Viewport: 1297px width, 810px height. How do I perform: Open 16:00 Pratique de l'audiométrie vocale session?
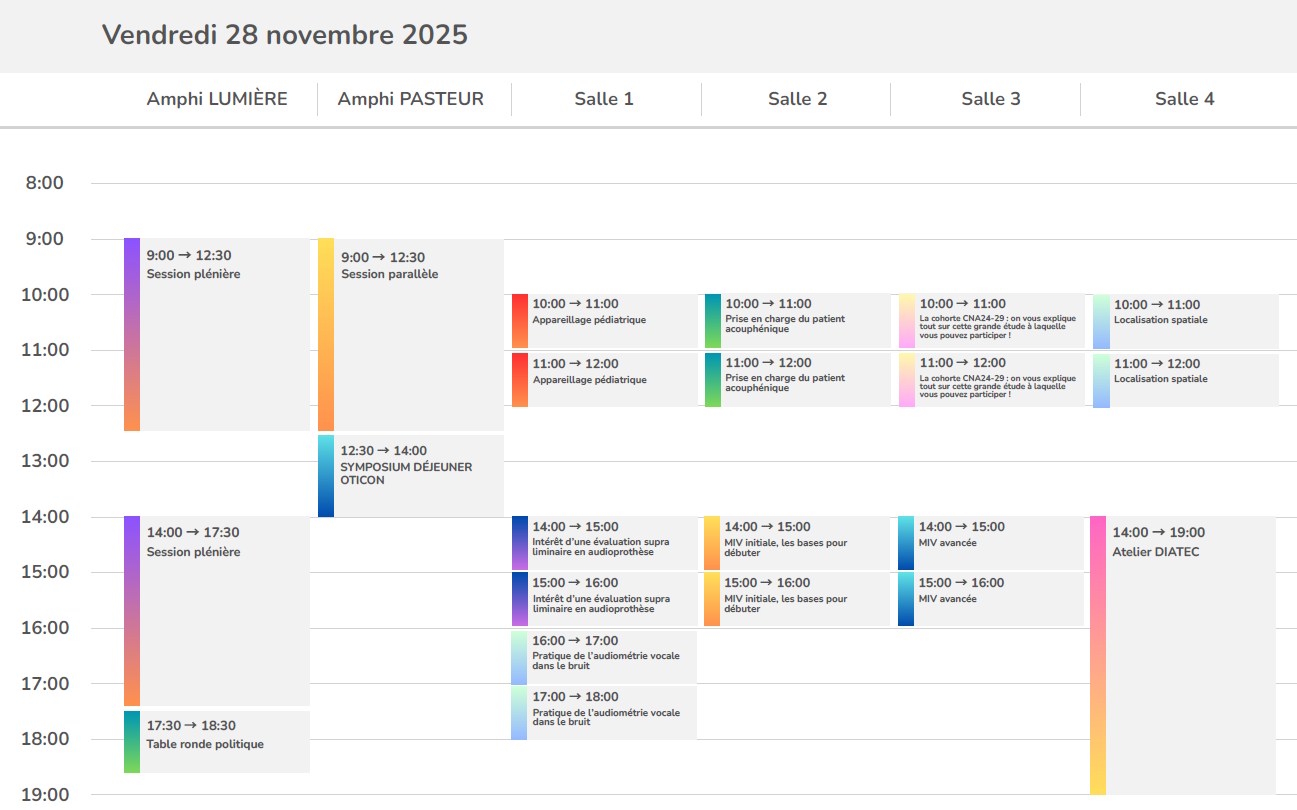click(605, 656)
